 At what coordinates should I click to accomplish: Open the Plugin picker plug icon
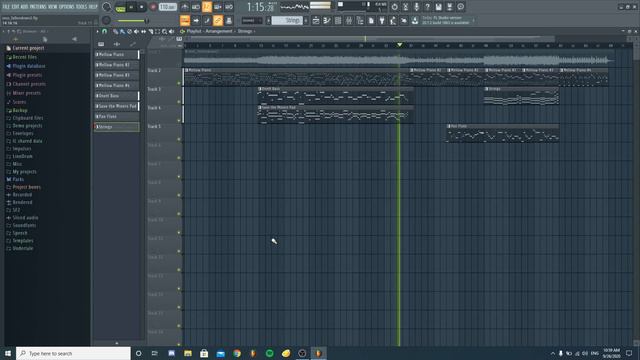click(x=382, y=20)
